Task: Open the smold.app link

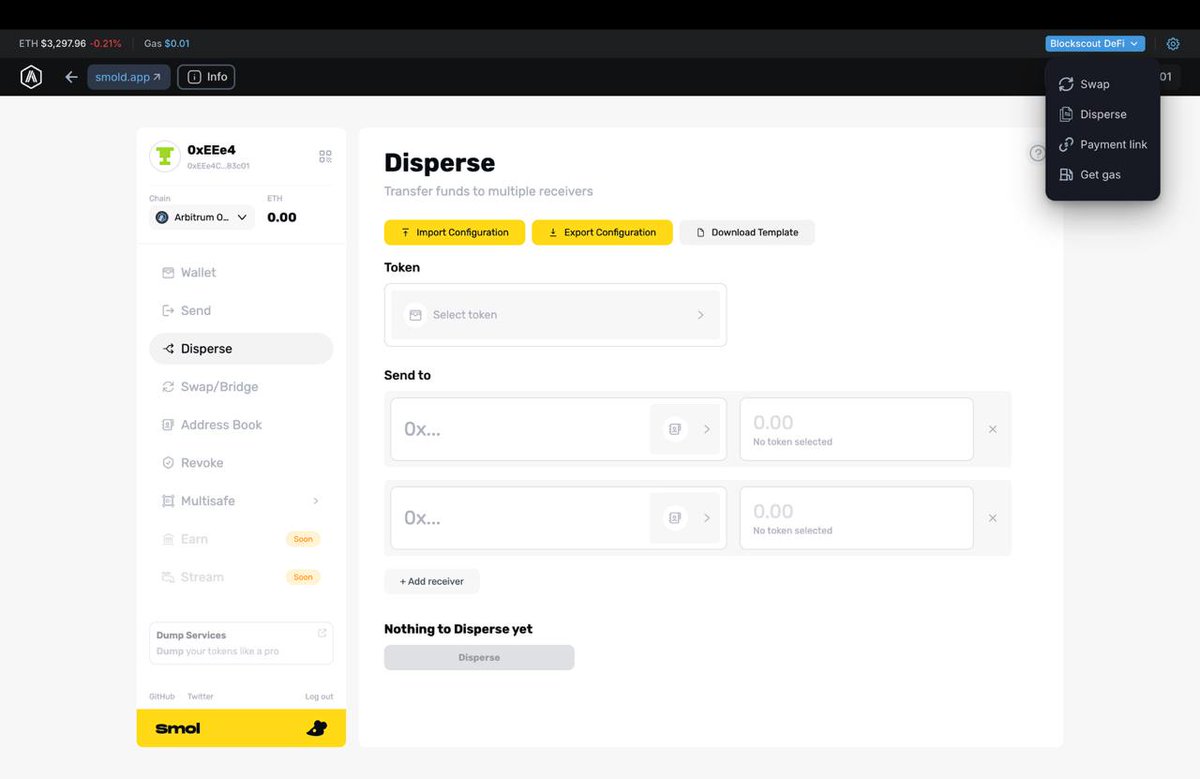Action: point(128,77)
